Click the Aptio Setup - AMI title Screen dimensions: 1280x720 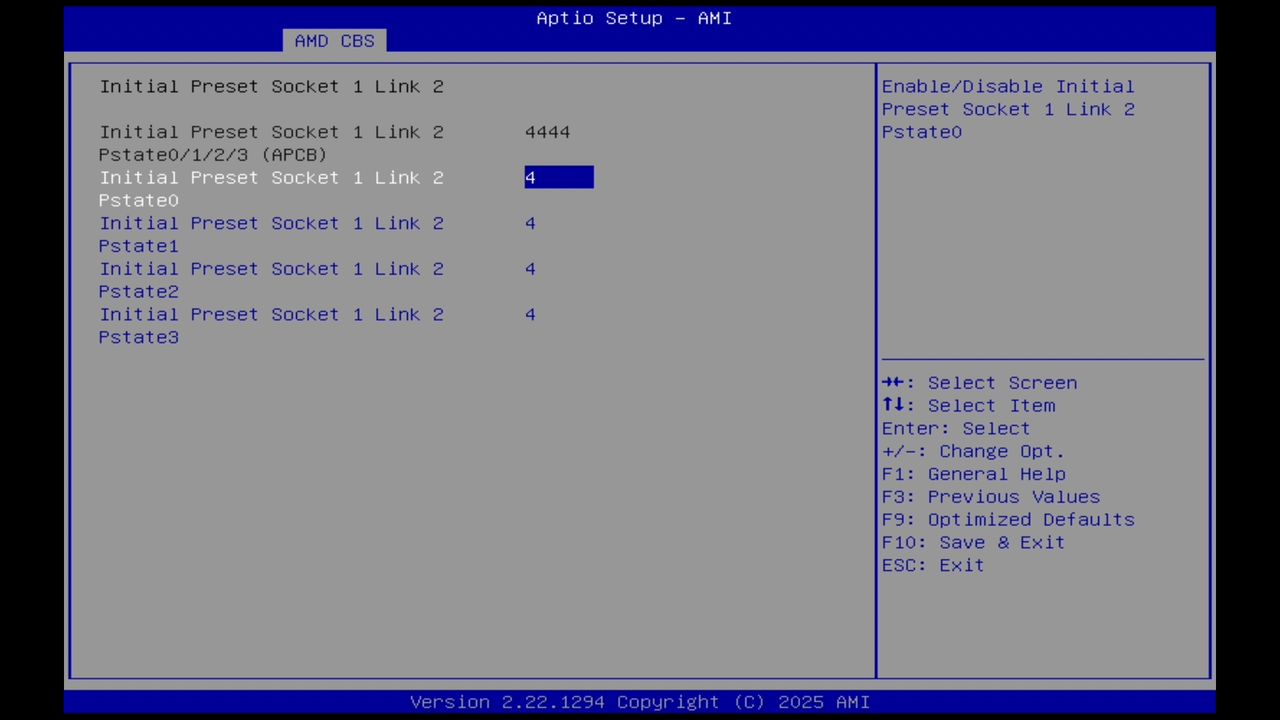[x=633, y=18]
